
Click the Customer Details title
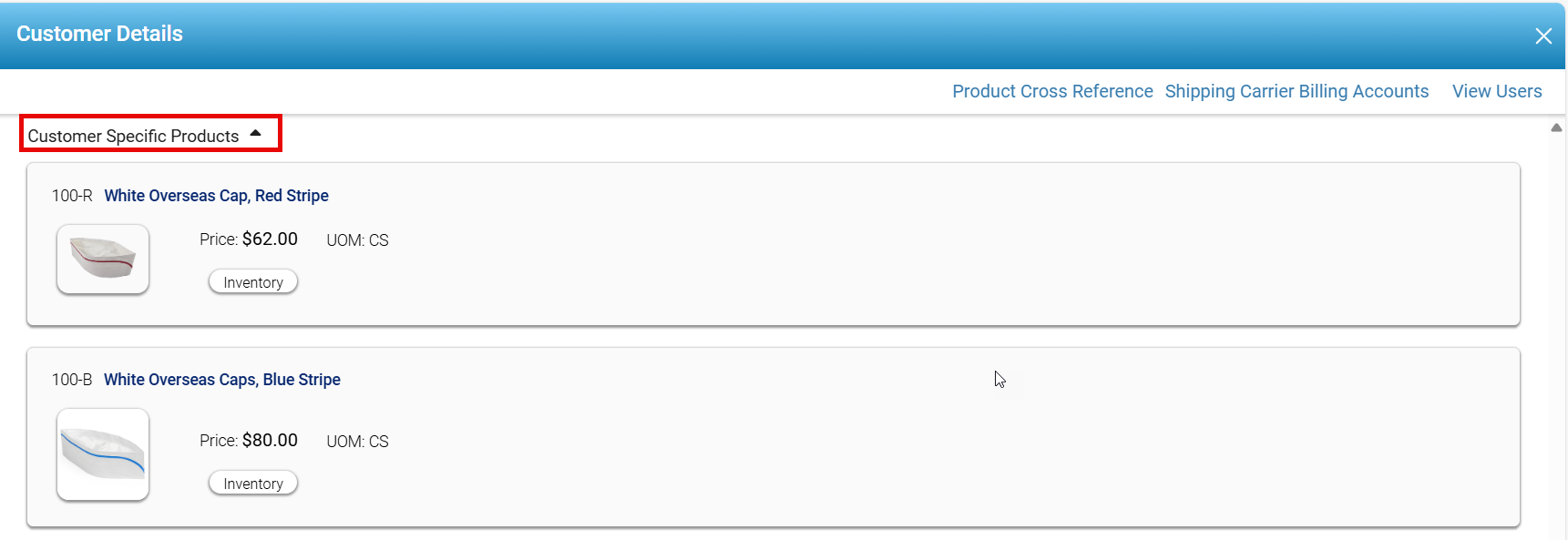tap(99, 34)
